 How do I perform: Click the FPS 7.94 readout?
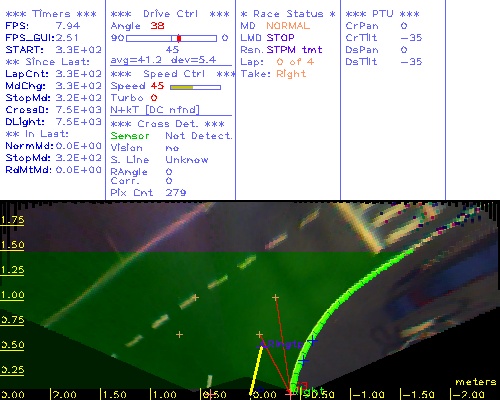point(68,26)
